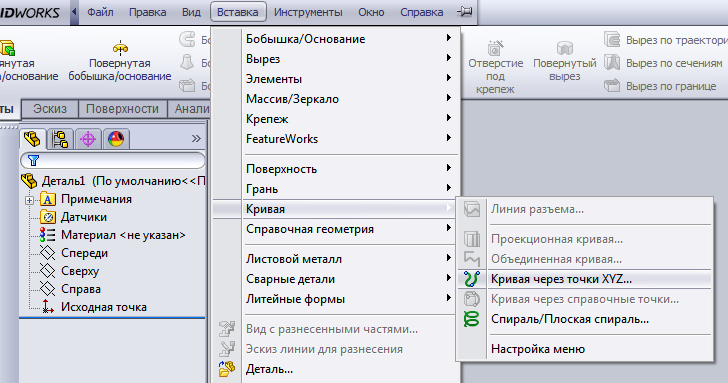Click the design tree filter field
Viewport: 728px width, 383px height.
click(x=113, y=161)
